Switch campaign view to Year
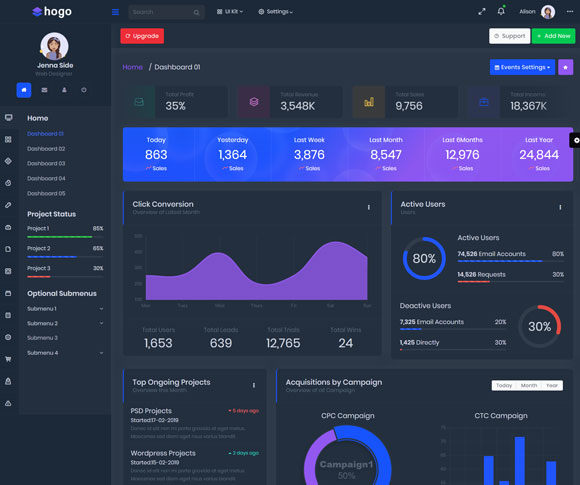This screenshot has height=485, width=580. (552, 385)
